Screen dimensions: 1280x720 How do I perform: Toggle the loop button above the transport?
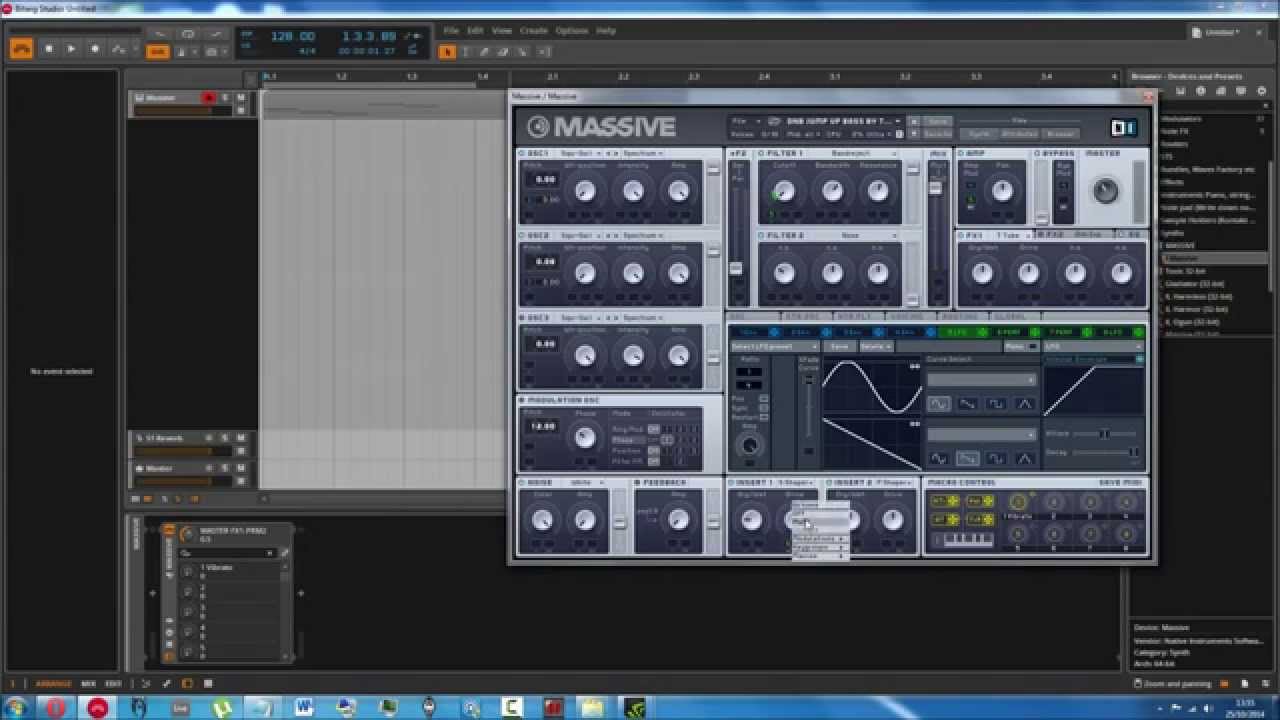click(187, 34)
